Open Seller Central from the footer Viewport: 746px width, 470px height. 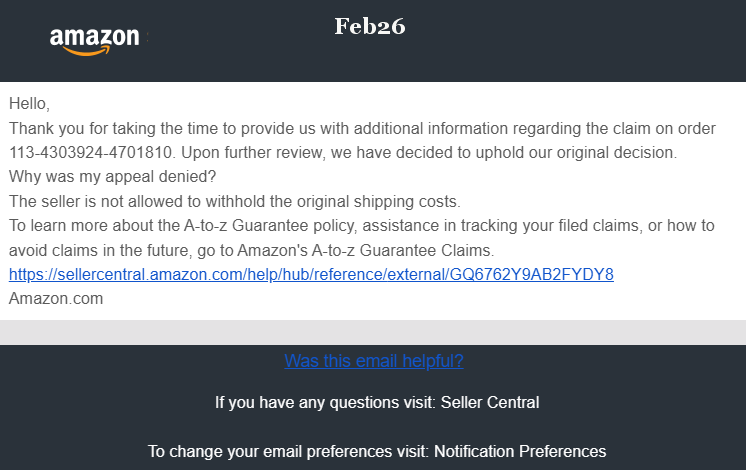click(490, 402)
